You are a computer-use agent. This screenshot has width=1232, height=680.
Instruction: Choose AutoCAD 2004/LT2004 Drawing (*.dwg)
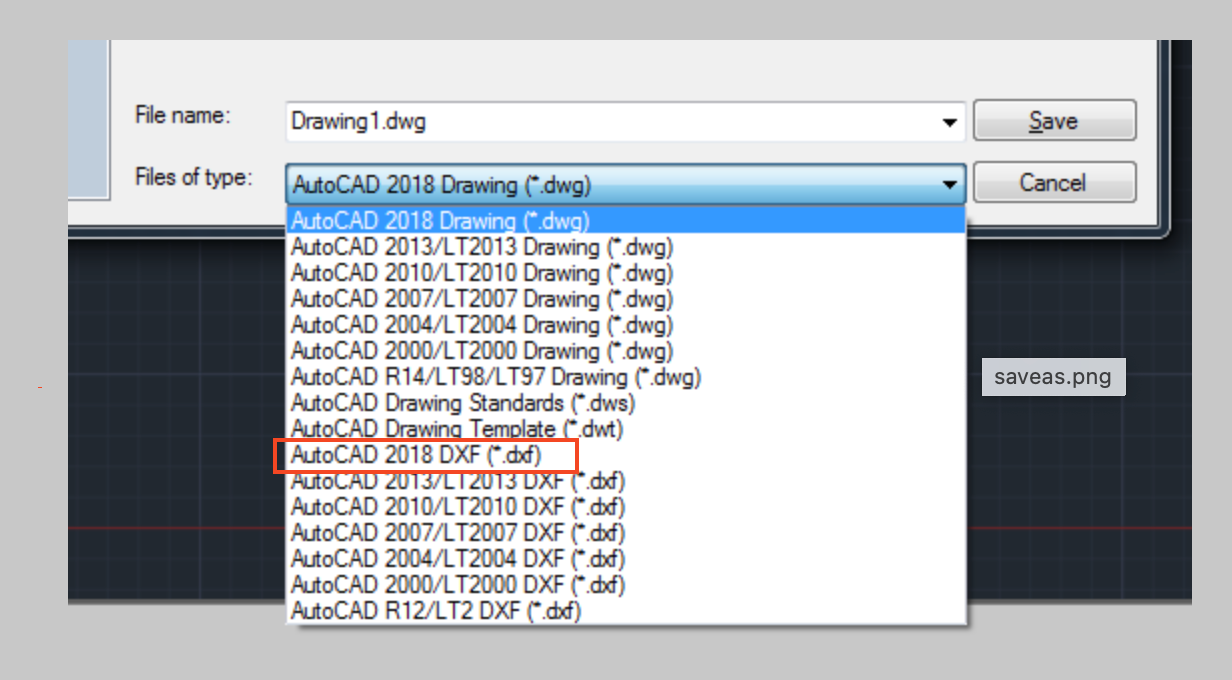pos(626,324)
